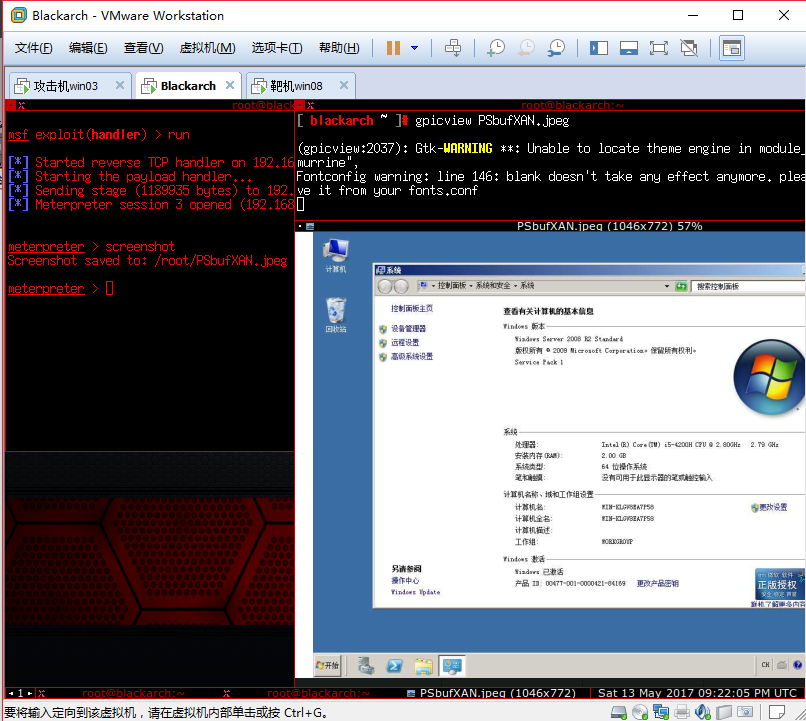This screenshot has height=721, width=806.
Task: Click the PSbufXAN.jpeg entry in bottom panel
Action: [492, 693]
